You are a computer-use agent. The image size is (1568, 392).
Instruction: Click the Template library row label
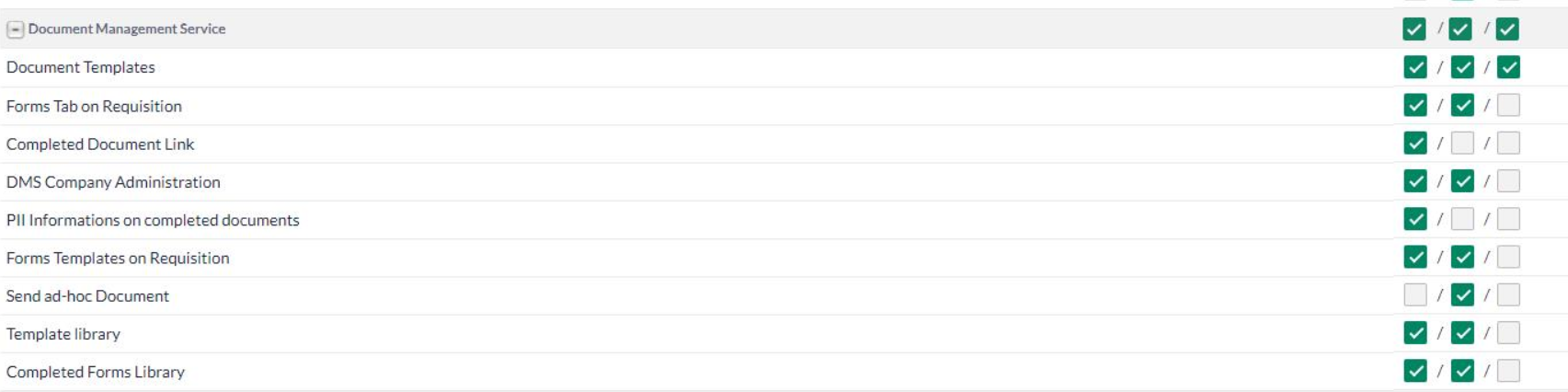tap(63, 334)
